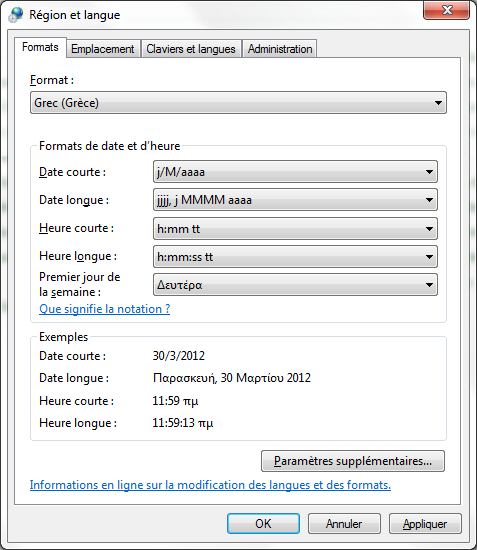
Task: Open the 'Que signifie la notation ?' link
Action: point(105,309)
